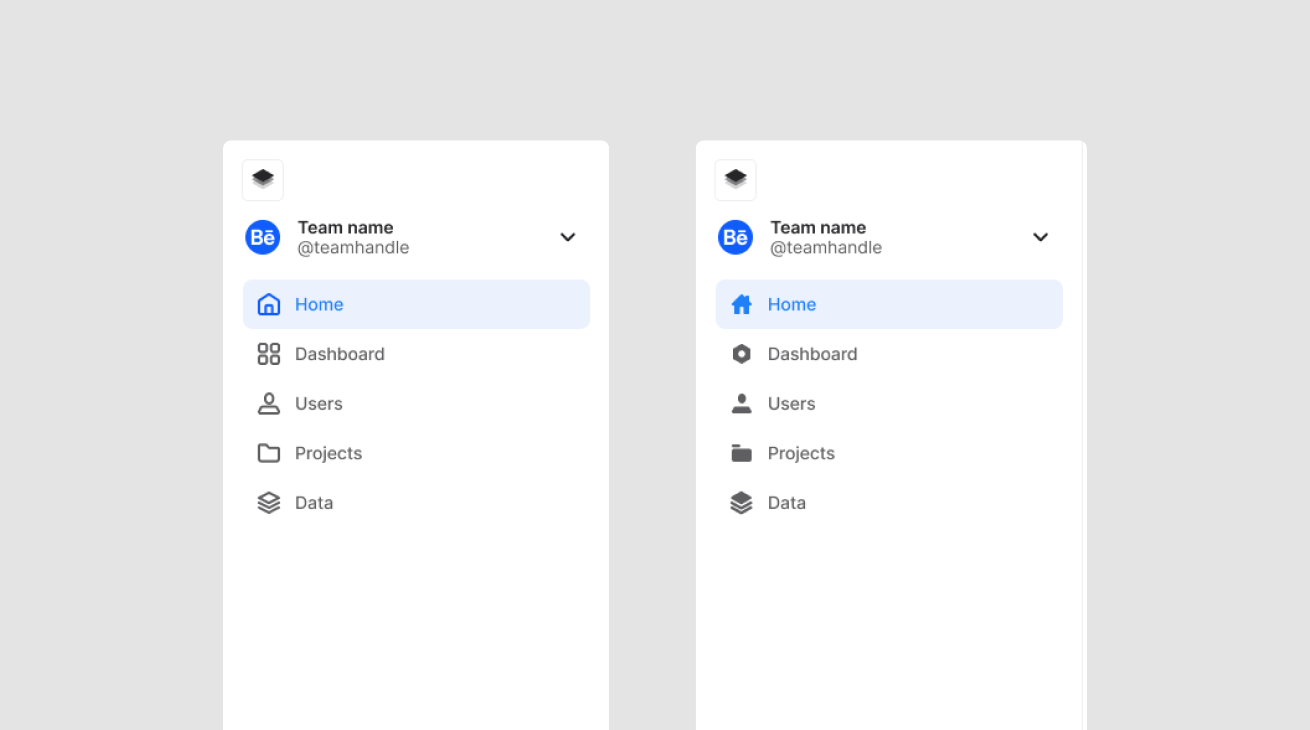1310x730 pixels.
Task: Click the Behance avatar in right panel
Action: coord(736,237)
